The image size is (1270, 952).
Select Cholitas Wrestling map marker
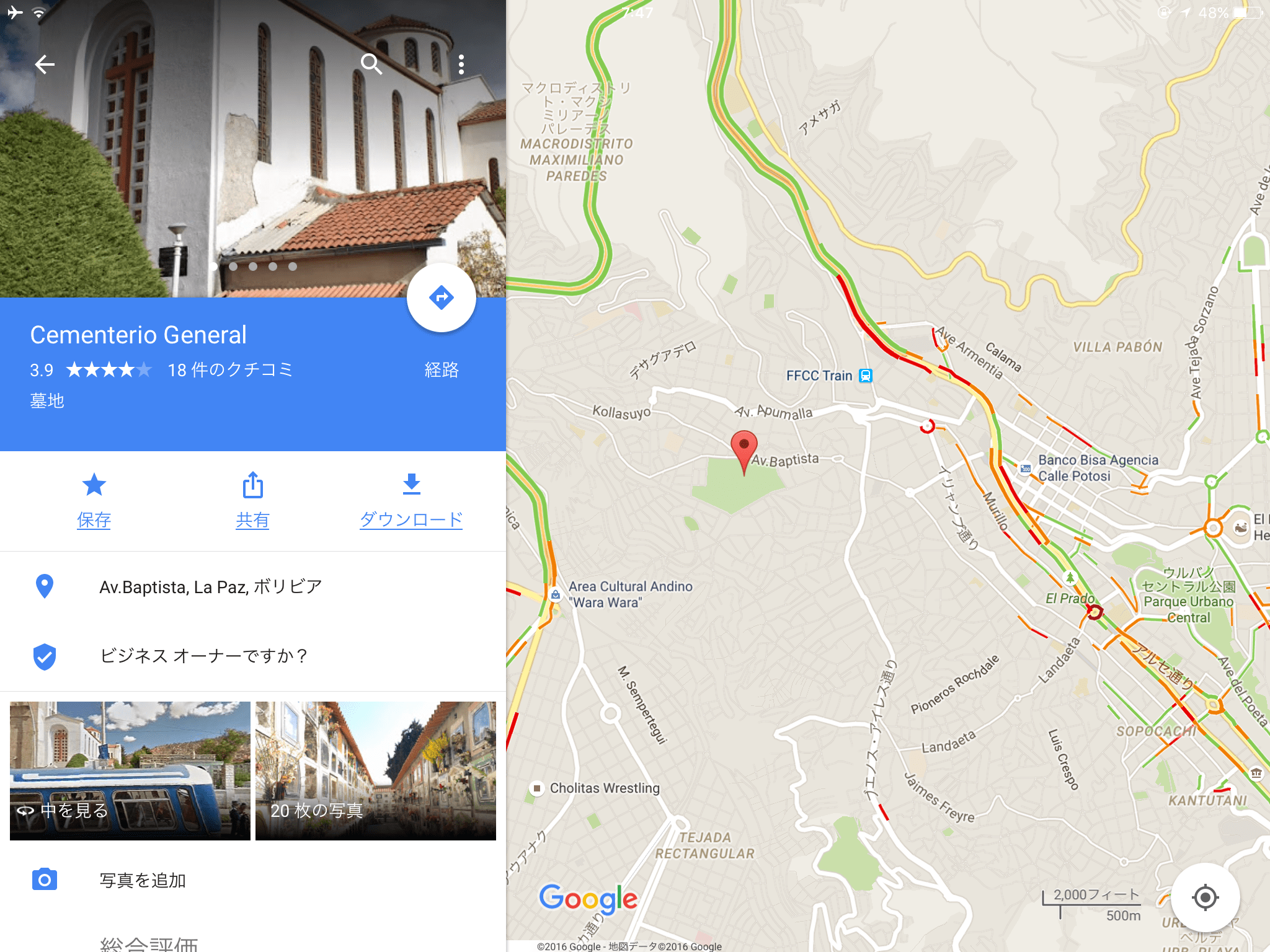pos(537,788)
